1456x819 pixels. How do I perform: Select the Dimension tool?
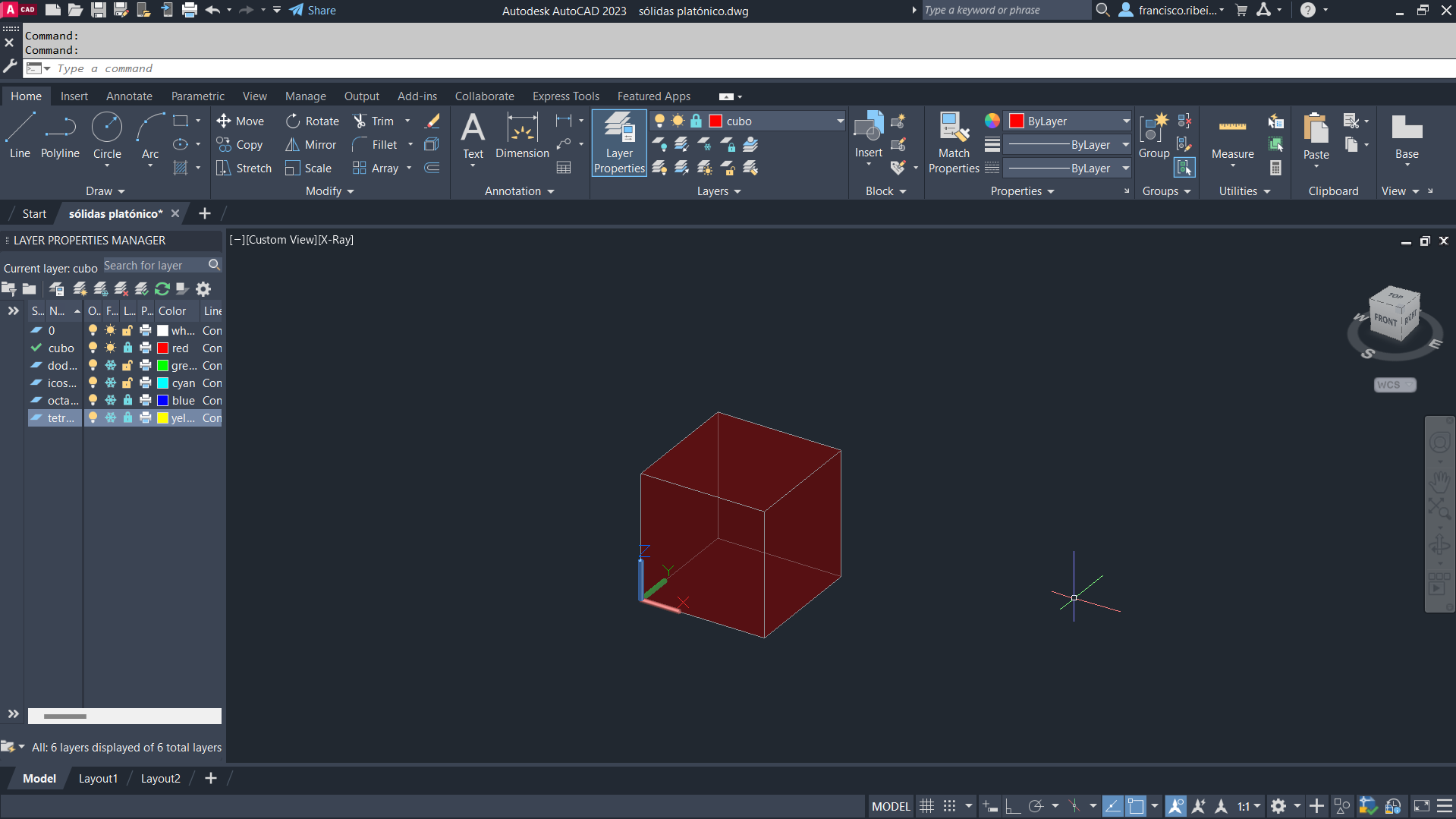tap(522, 136)
